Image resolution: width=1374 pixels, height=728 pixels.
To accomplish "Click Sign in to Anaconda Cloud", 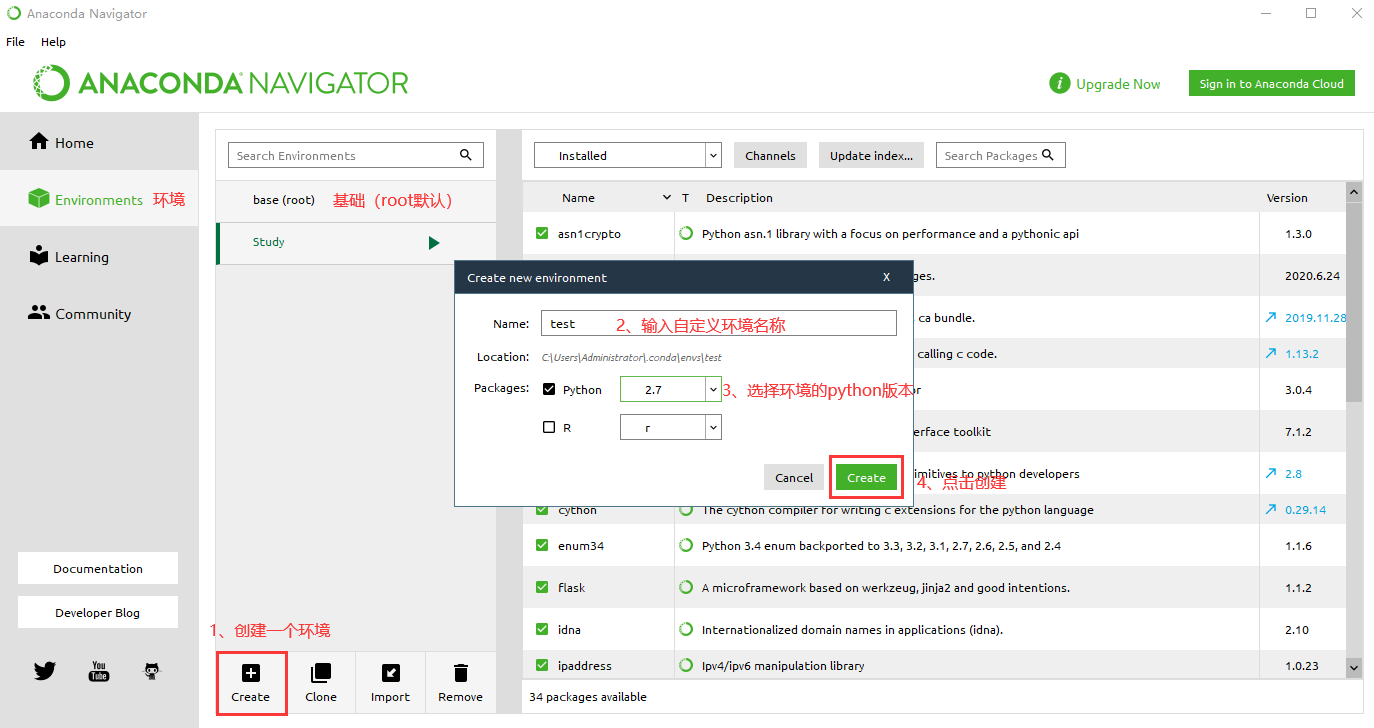I will click(x=1272, y=84).
